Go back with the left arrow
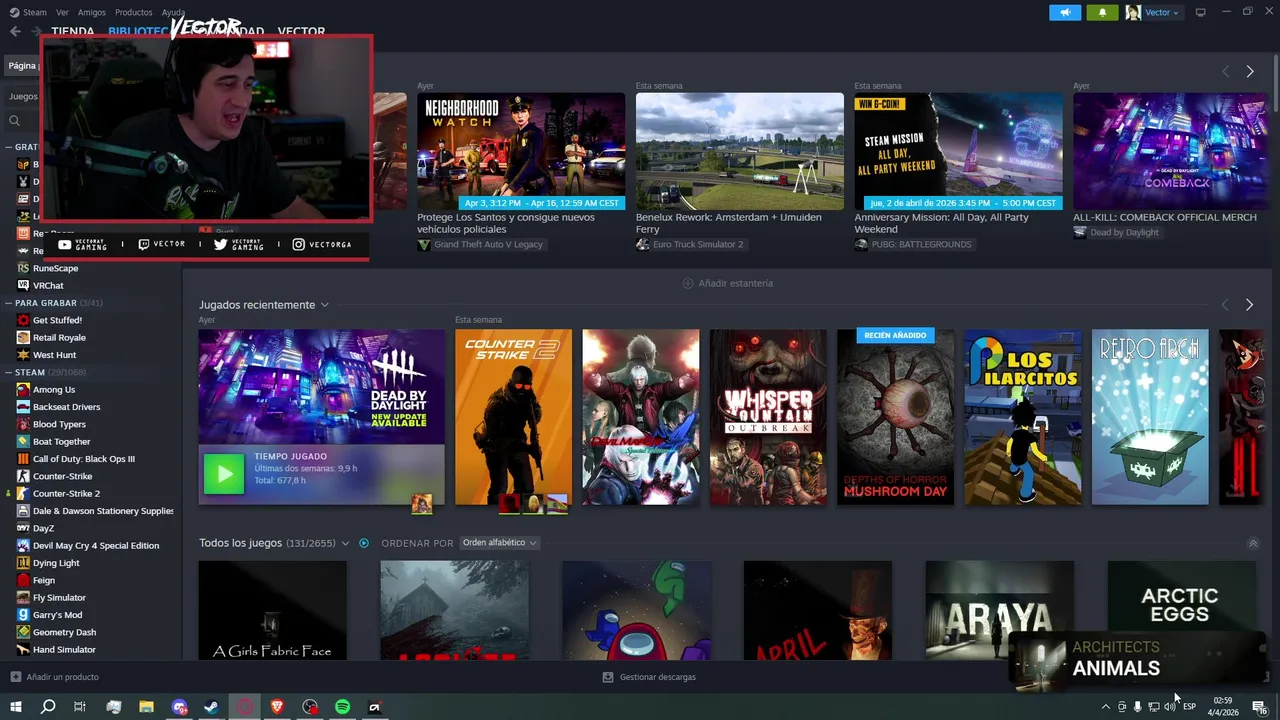The width and height of the screenshot is (1280, 720). (x=15, y=31)
